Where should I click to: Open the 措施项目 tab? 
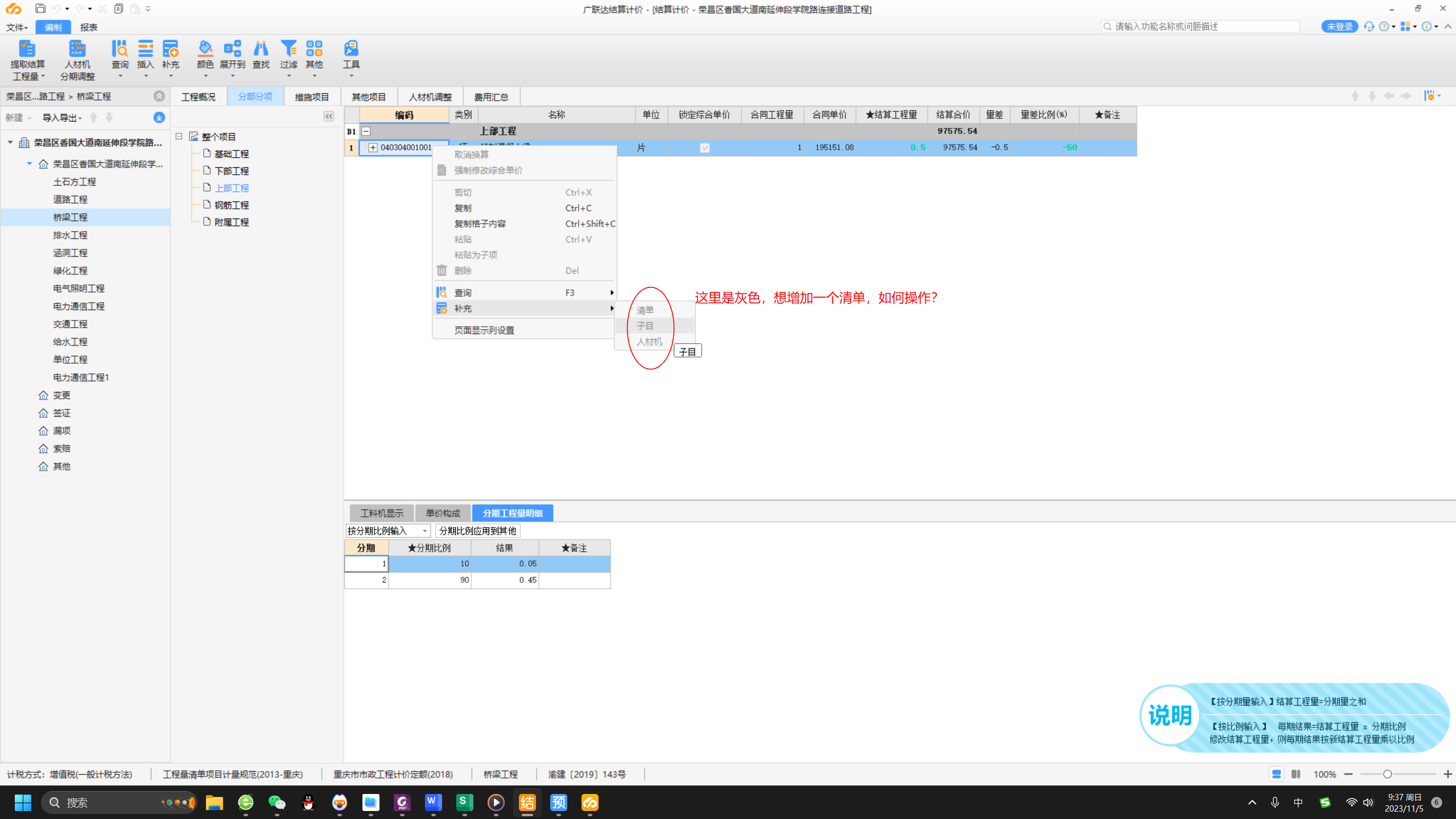[312, 97]
